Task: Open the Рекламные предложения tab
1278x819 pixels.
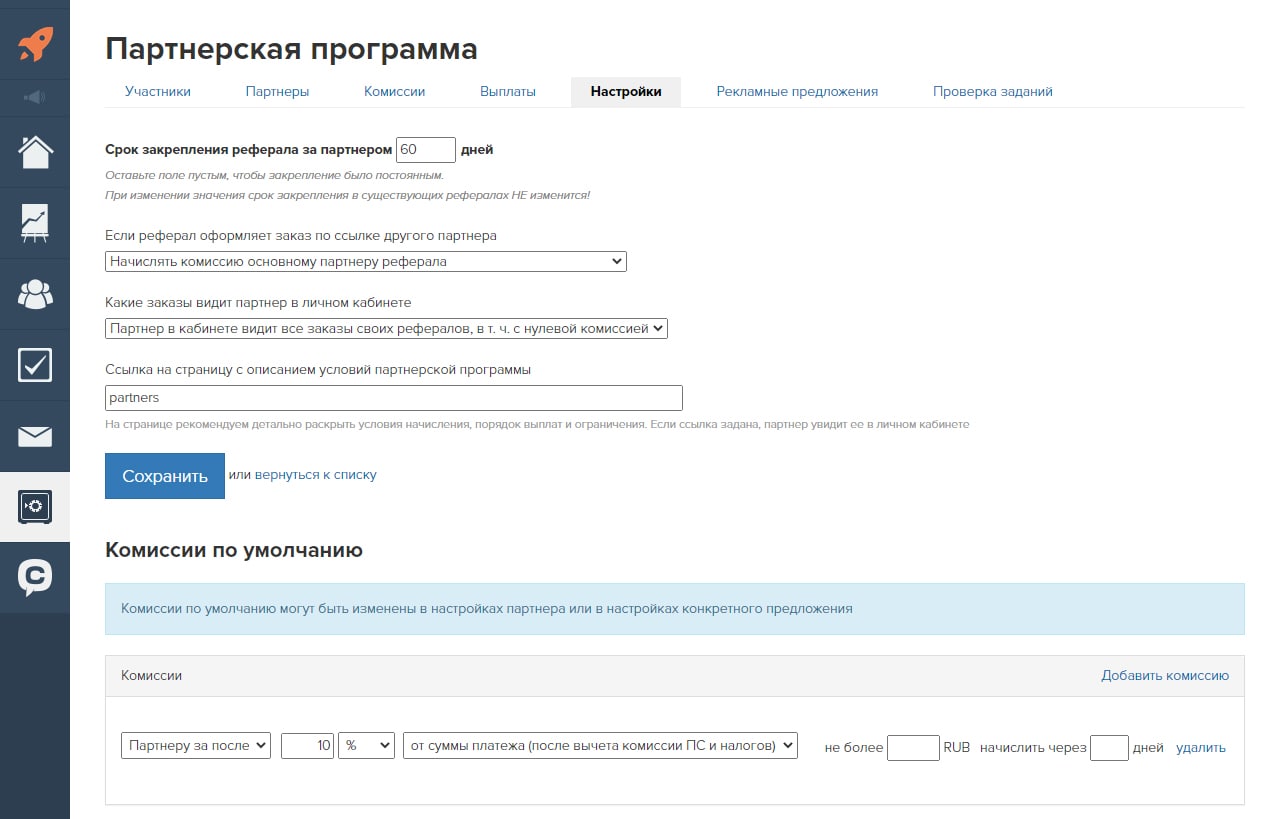Action: coord(797,91)
